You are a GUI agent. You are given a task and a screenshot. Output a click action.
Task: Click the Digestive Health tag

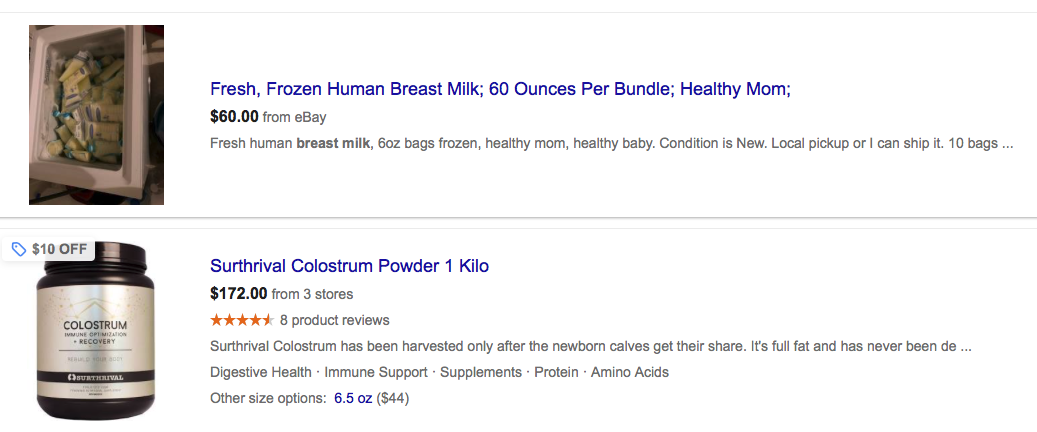click(x=261, y=372)
